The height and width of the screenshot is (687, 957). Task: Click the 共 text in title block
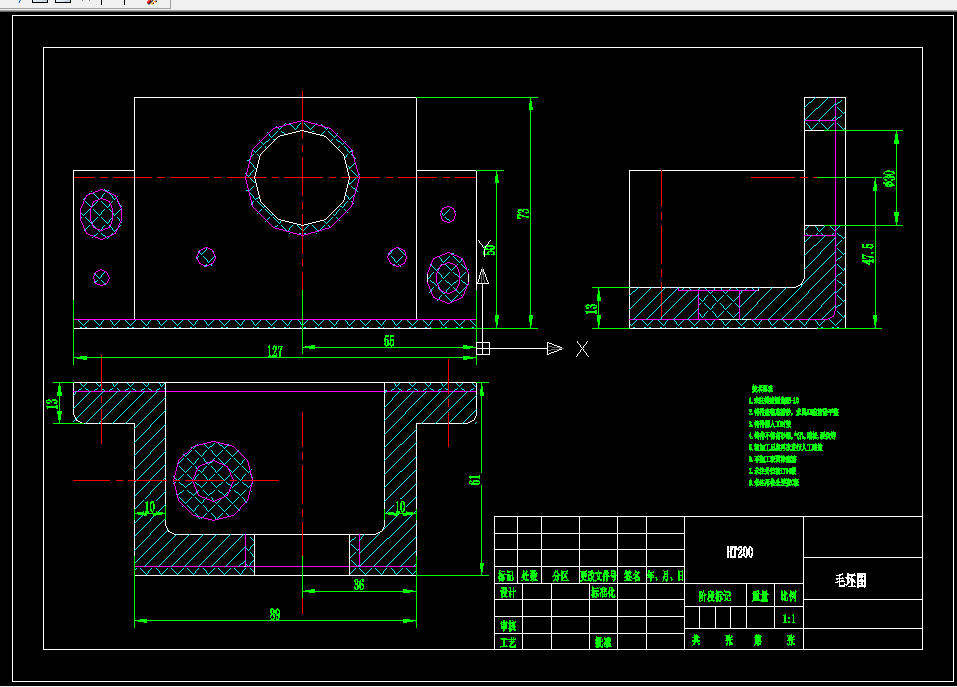point(696,639)
